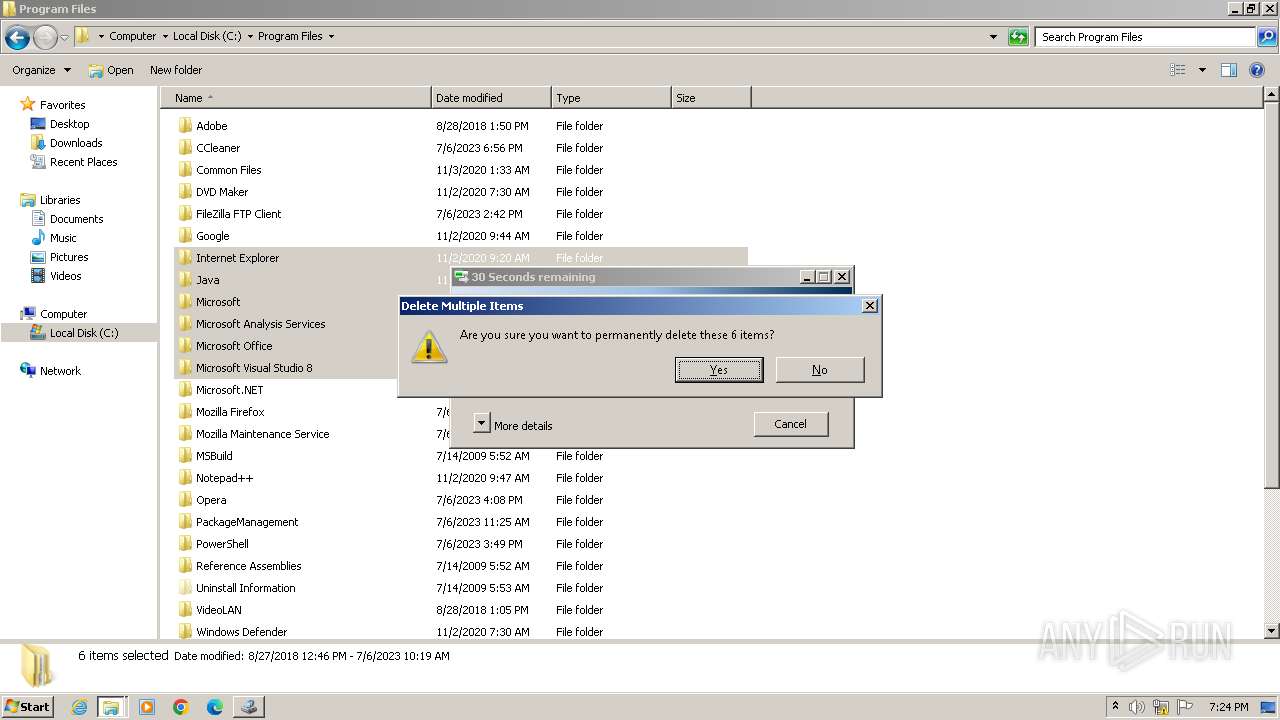Viewport: 1280px width, 720px height.
Task: Launch Google Chrome from the taskbar
Action: (181, 707)
